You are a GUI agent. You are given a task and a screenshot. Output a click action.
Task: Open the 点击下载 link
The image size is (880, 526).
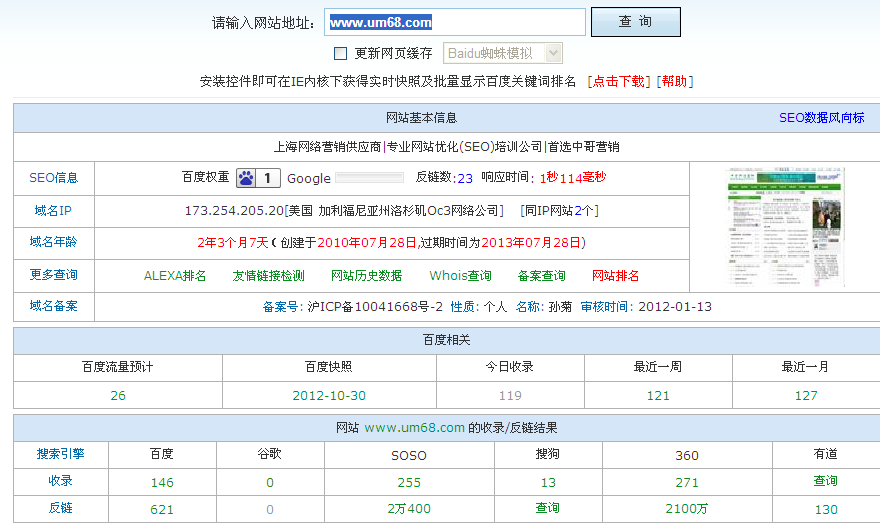(618, 81)
